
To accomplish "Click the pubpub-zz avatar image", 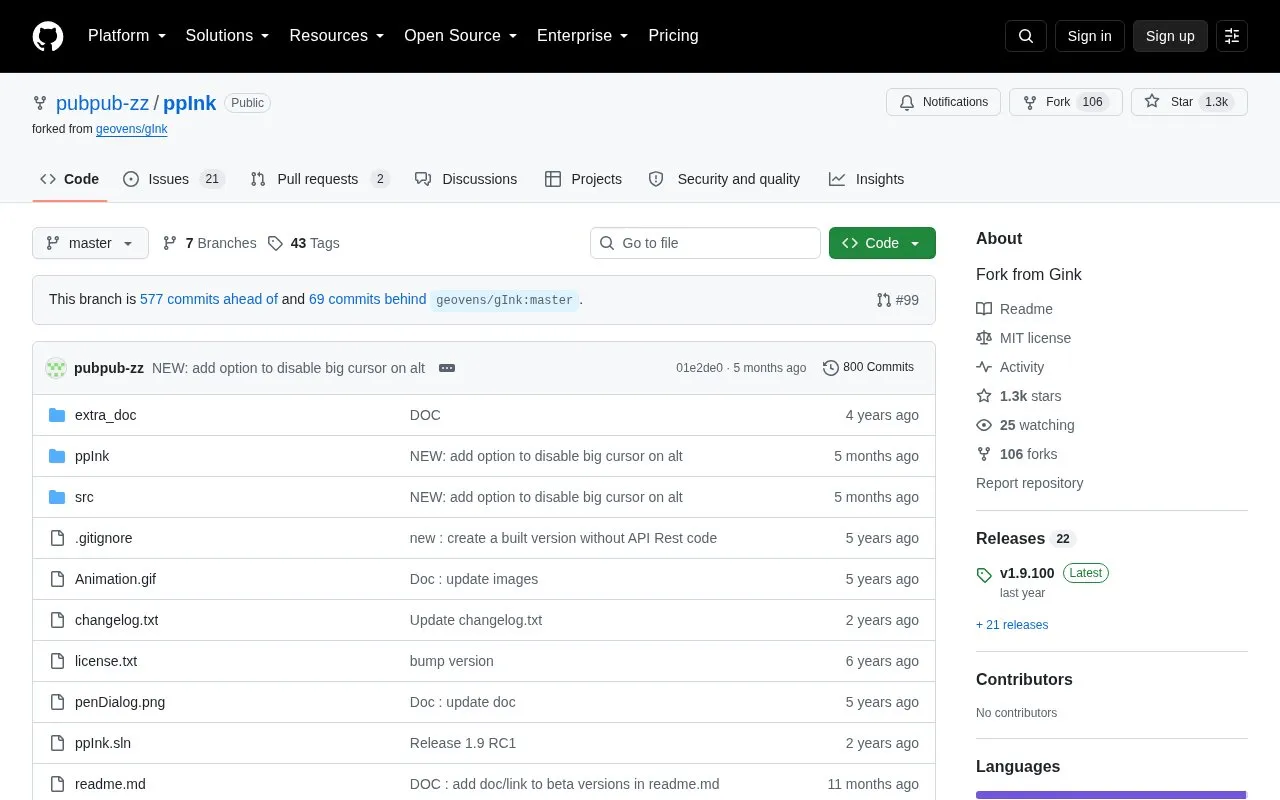I will [x=56, y=368].
